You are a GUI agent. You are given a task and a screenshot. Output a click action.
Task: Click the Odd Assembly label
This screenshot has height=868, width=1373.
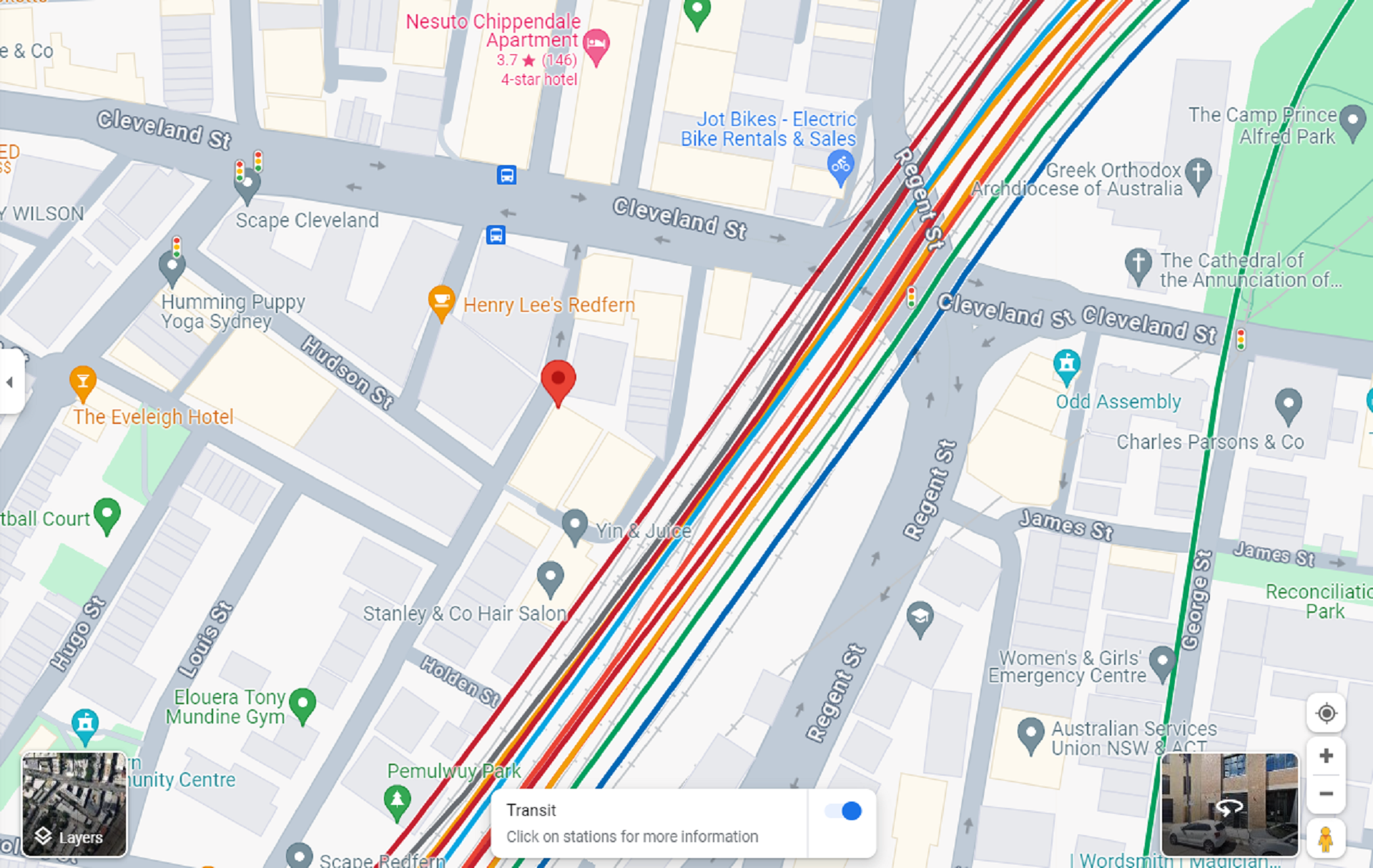coord(1118,402)
